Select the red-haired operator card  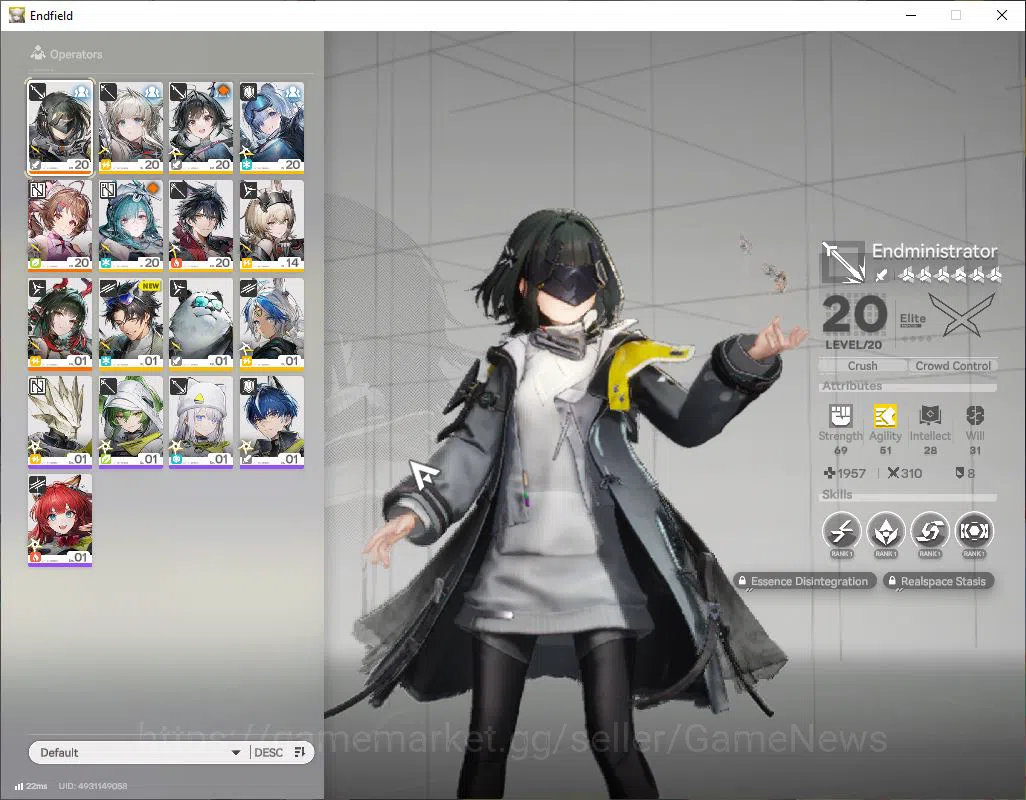[60, 520]
